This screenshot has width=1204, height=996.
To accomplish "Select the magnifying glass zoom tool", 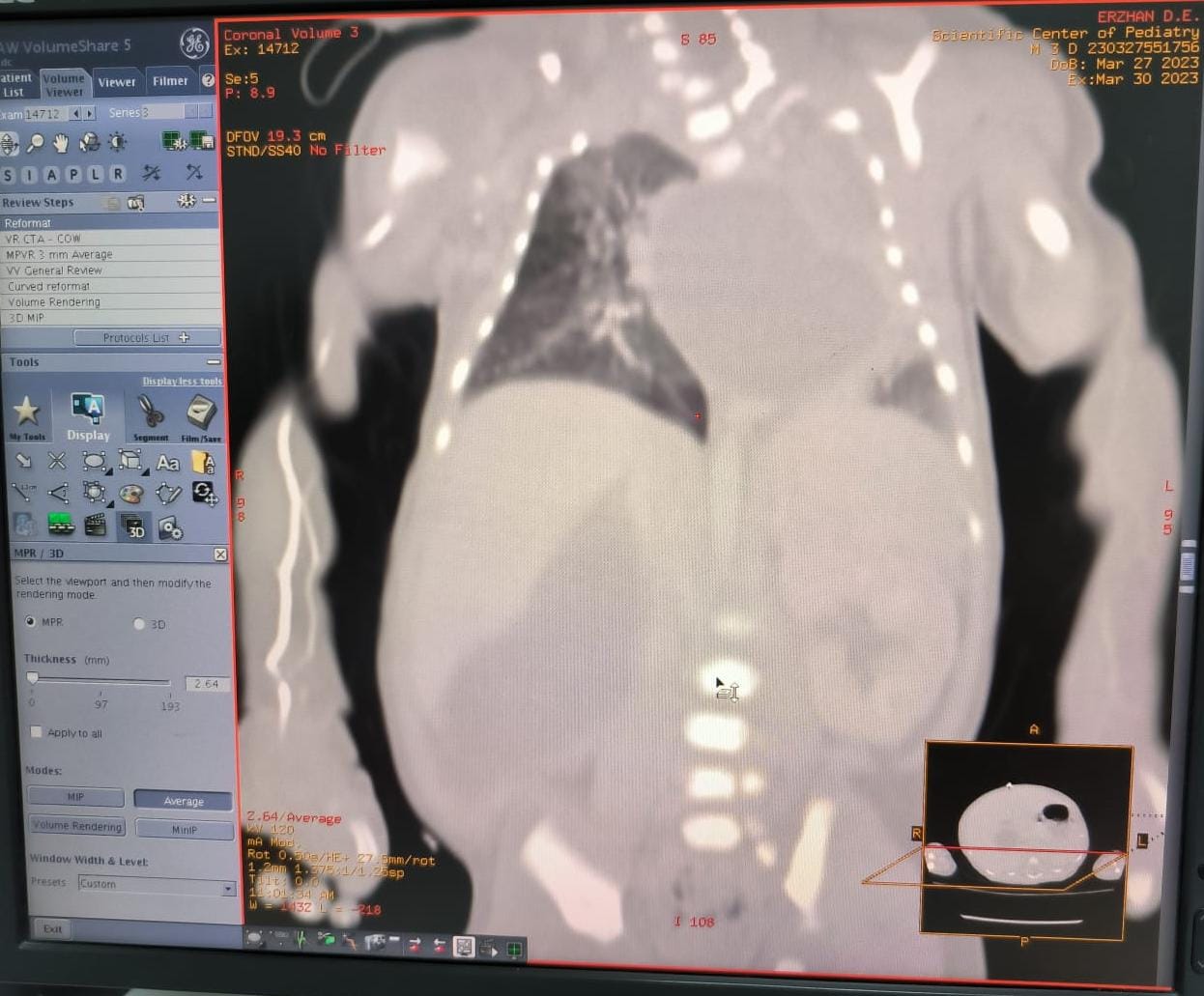I will point(35,144).
